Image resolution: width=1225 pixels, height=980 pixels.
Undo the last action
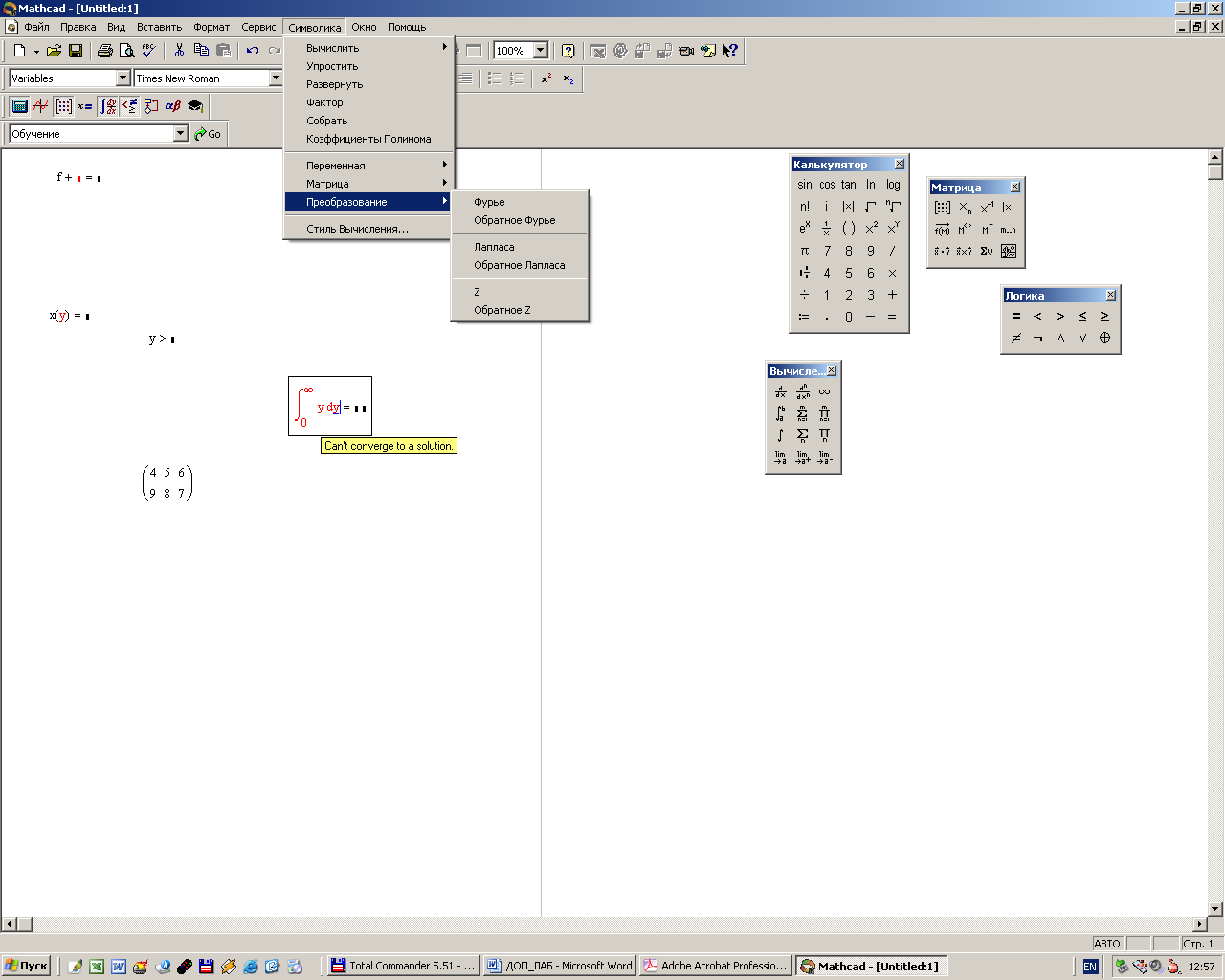(x=253, y=51)
